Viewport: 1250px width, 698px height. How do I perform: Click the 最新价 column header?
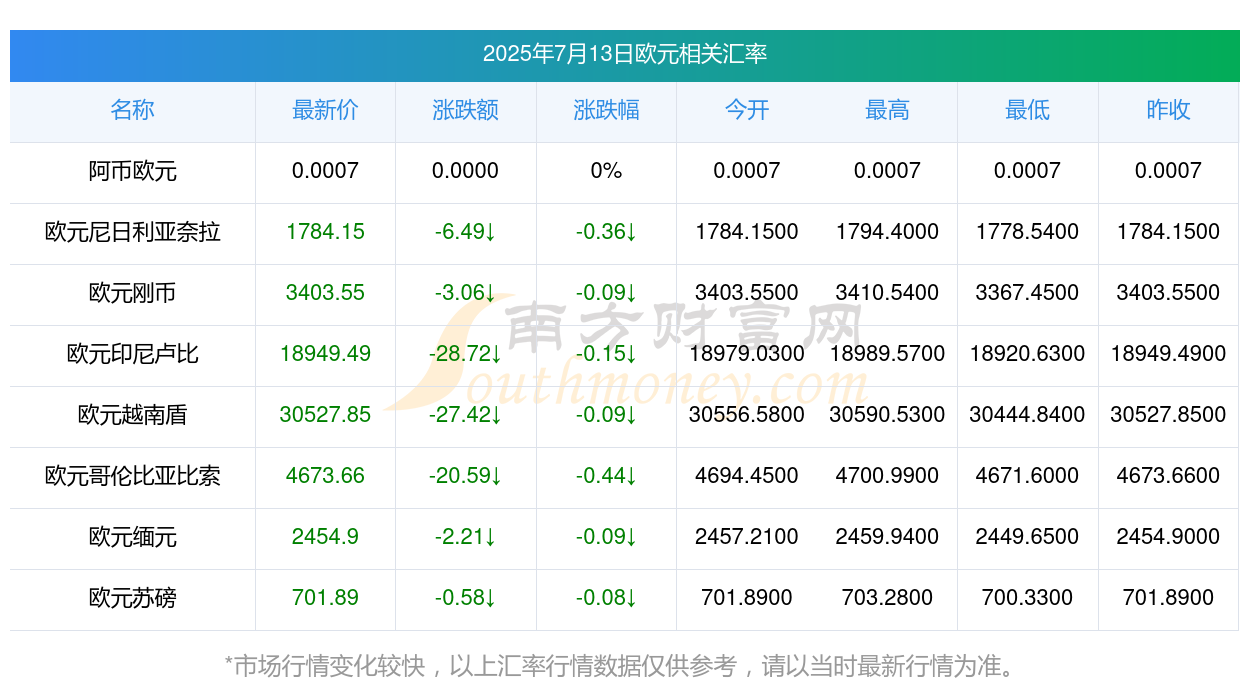pyautogui.click(x=325, y=110)
